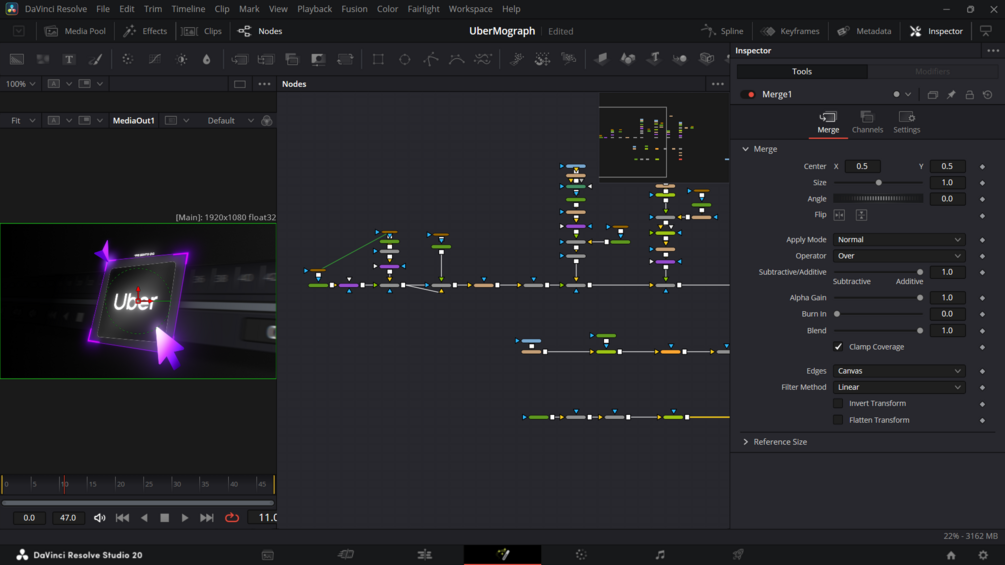Add a Rectangle mask tool

(378, 59)
